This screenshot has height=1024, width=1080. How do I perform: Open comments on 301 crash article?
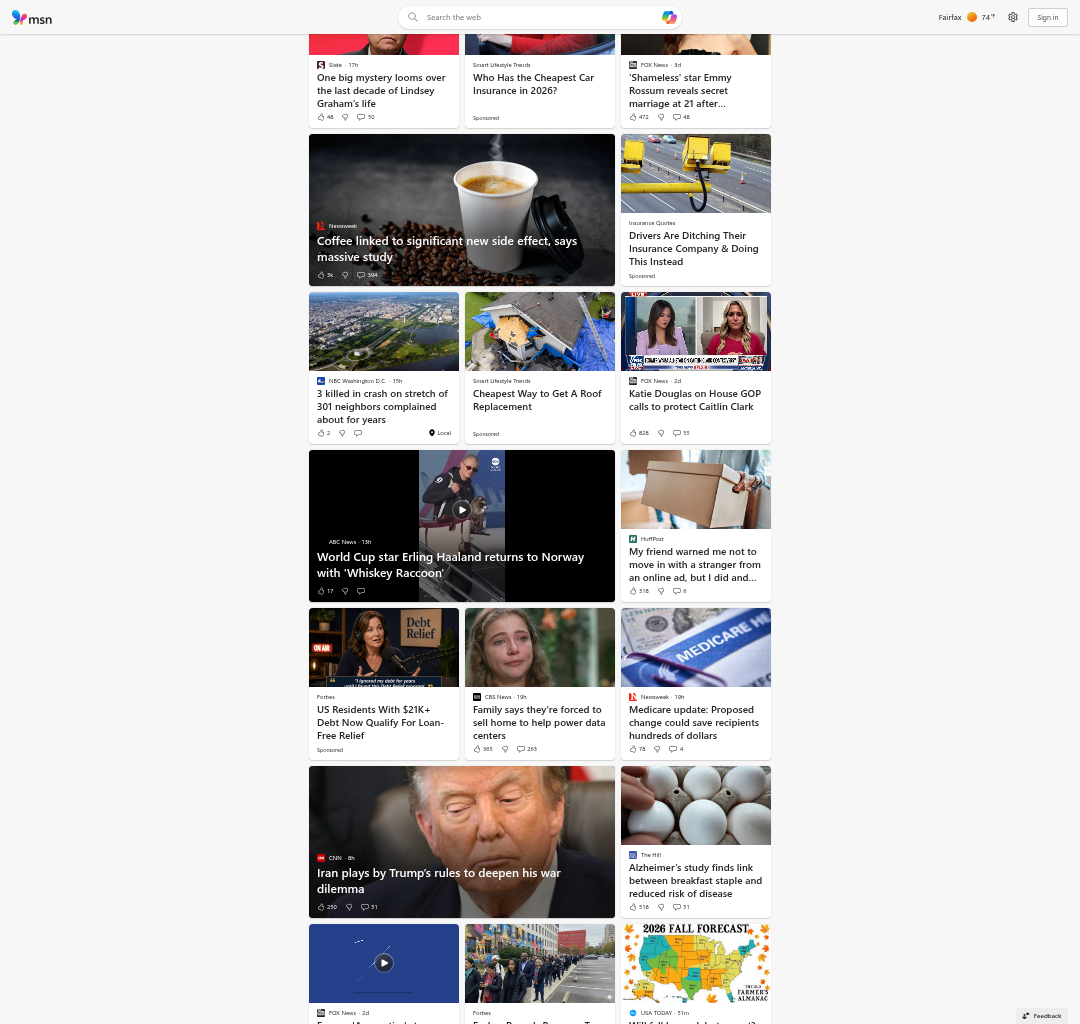pos(357,433)
